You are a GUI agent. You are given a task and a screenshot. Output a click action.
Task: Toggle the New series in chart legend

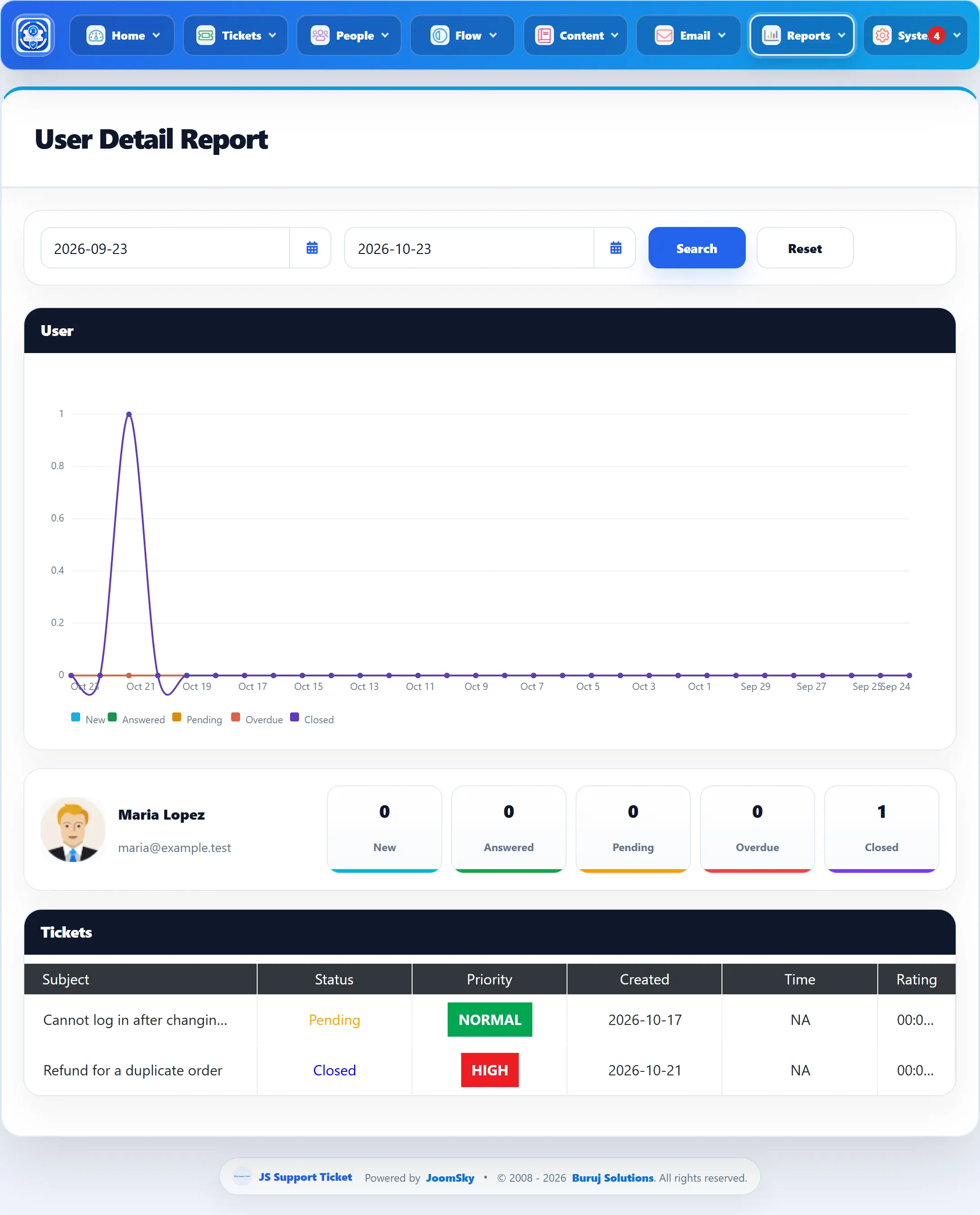click(88, 719)
